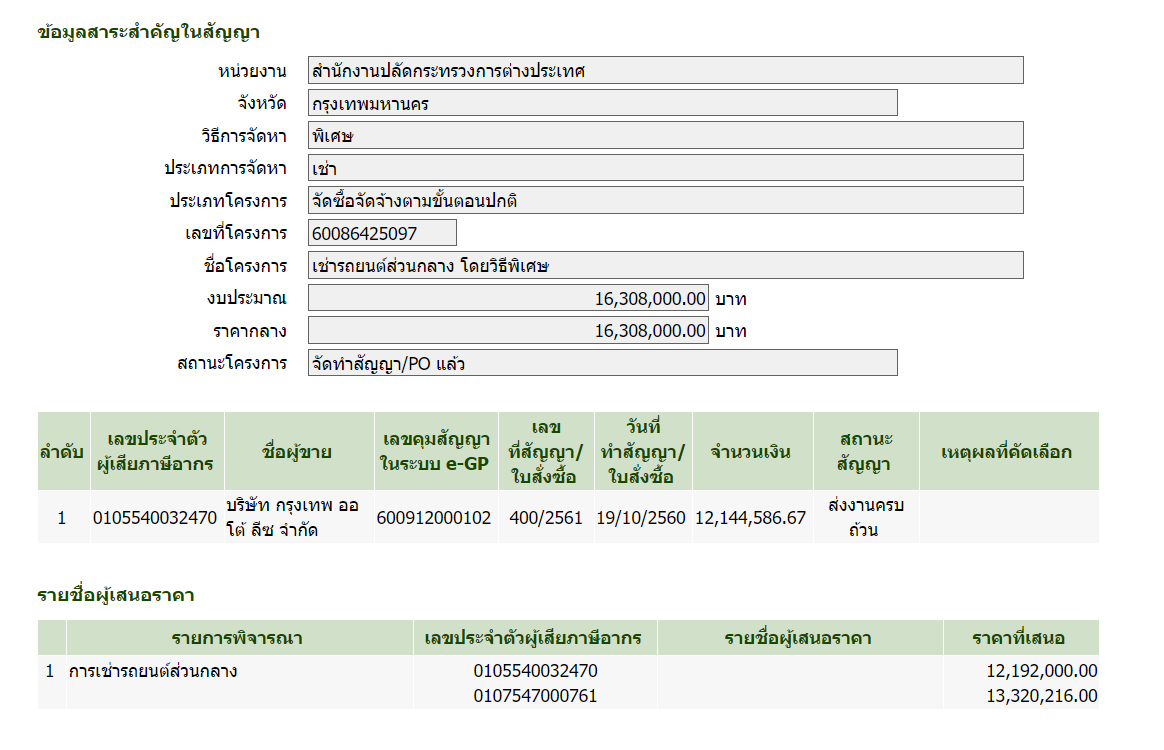Click the จำนวนเงิน column header

(x=751, y=452)
